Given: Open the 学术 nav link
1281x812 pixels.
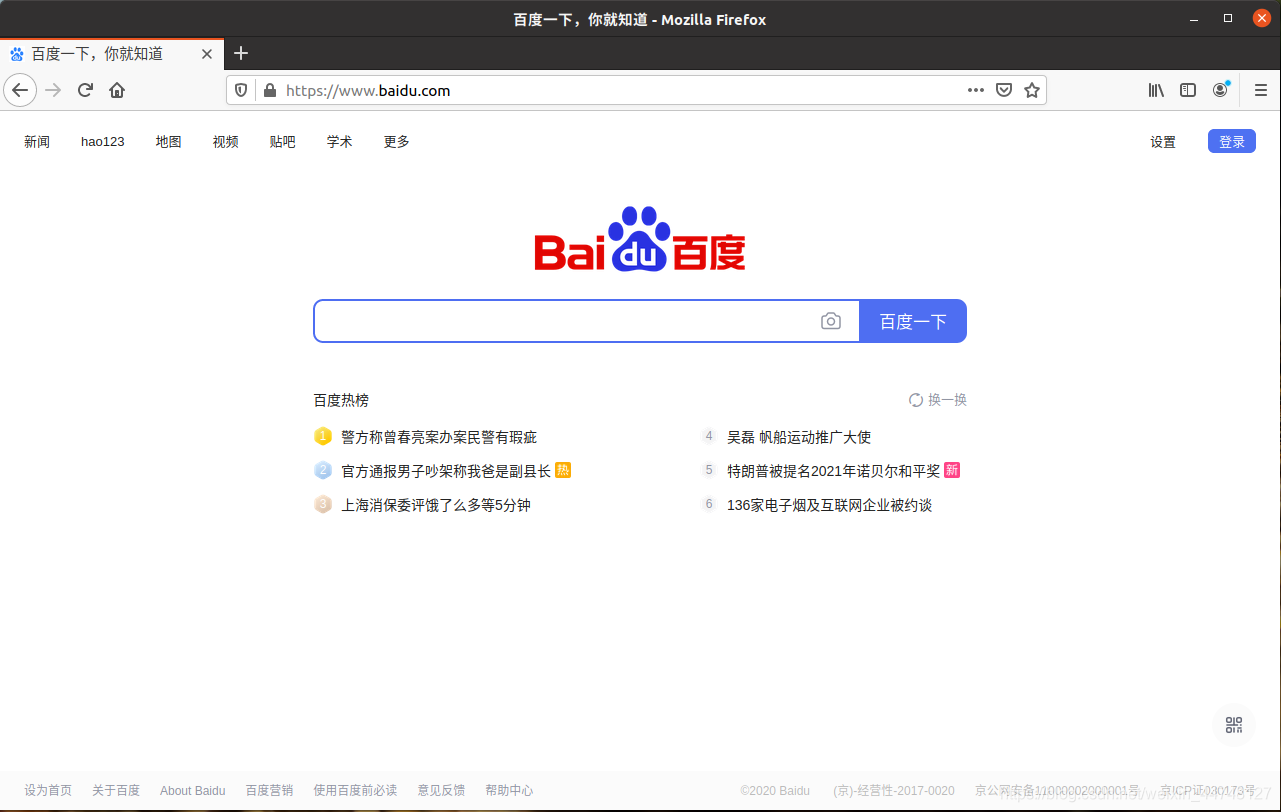Looking at the screenshot, I should click(340, 142).
